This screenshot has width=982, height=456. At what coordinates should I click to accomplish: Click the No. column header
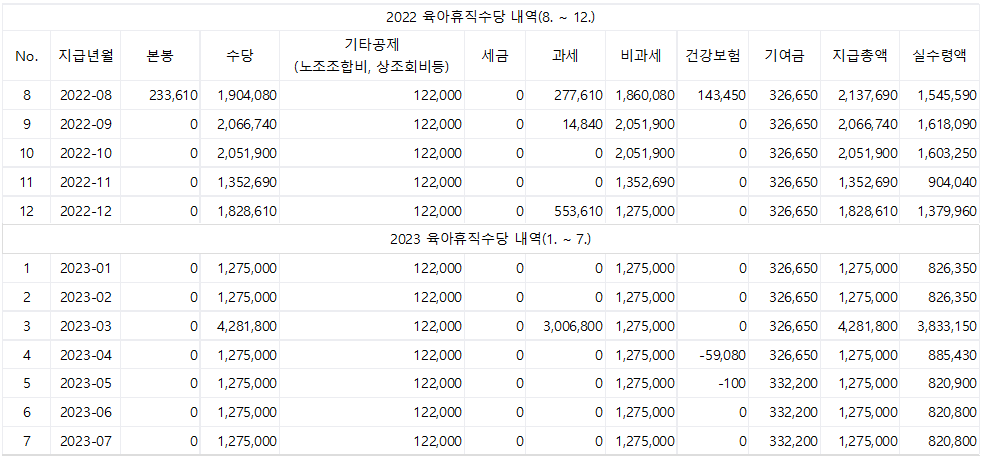click(26, 56)
